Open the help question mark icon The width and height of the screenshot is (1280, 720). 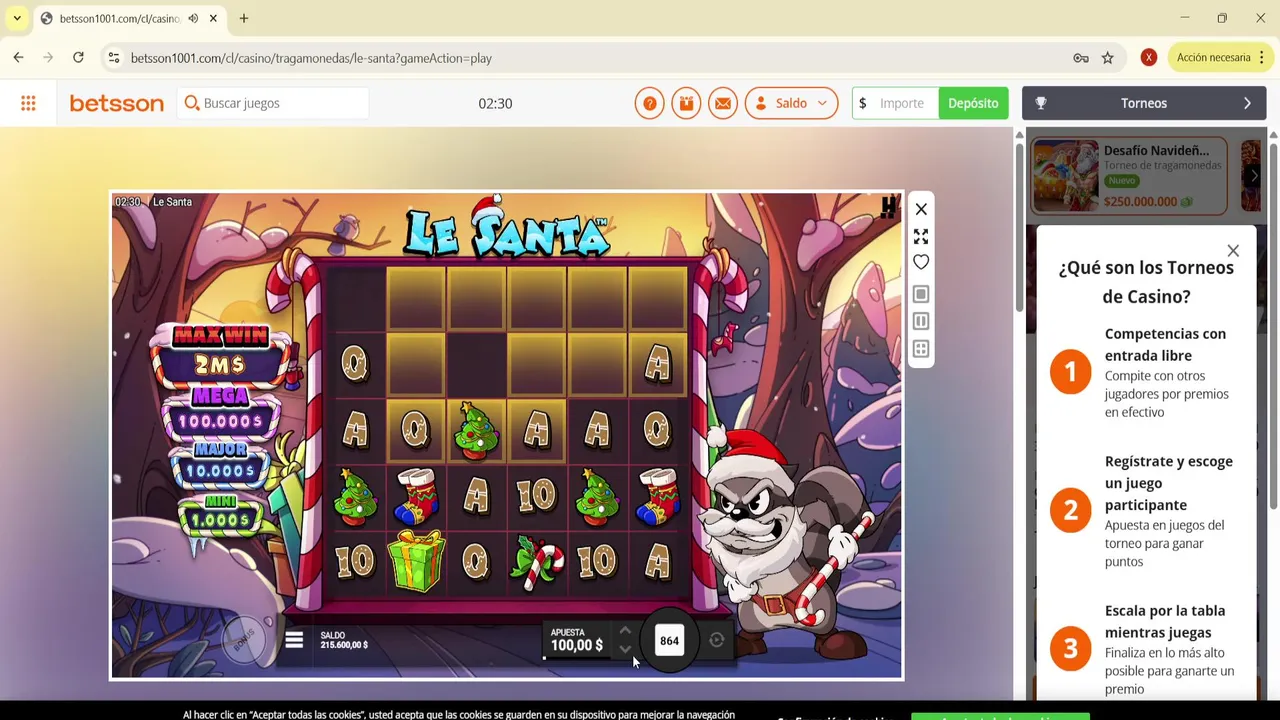coord(649,103)
